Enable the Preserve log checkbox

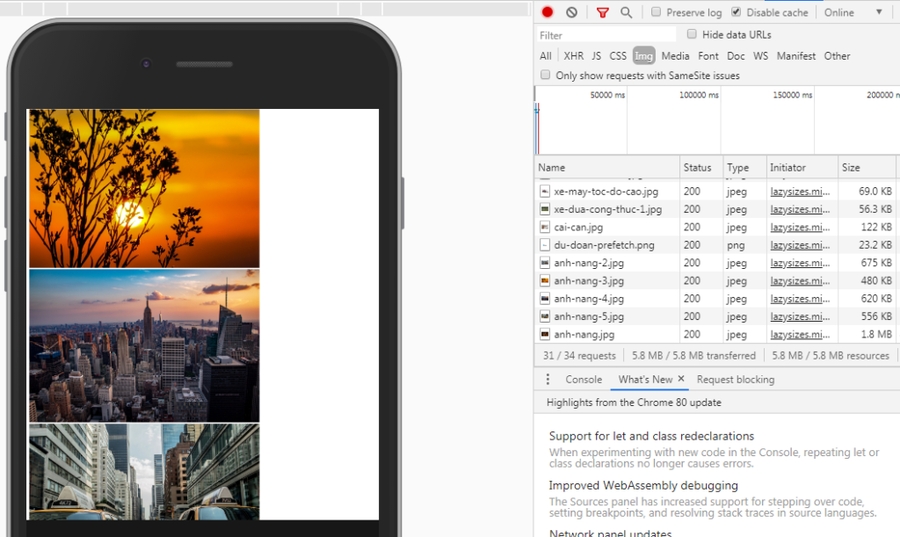pos(656,12)
